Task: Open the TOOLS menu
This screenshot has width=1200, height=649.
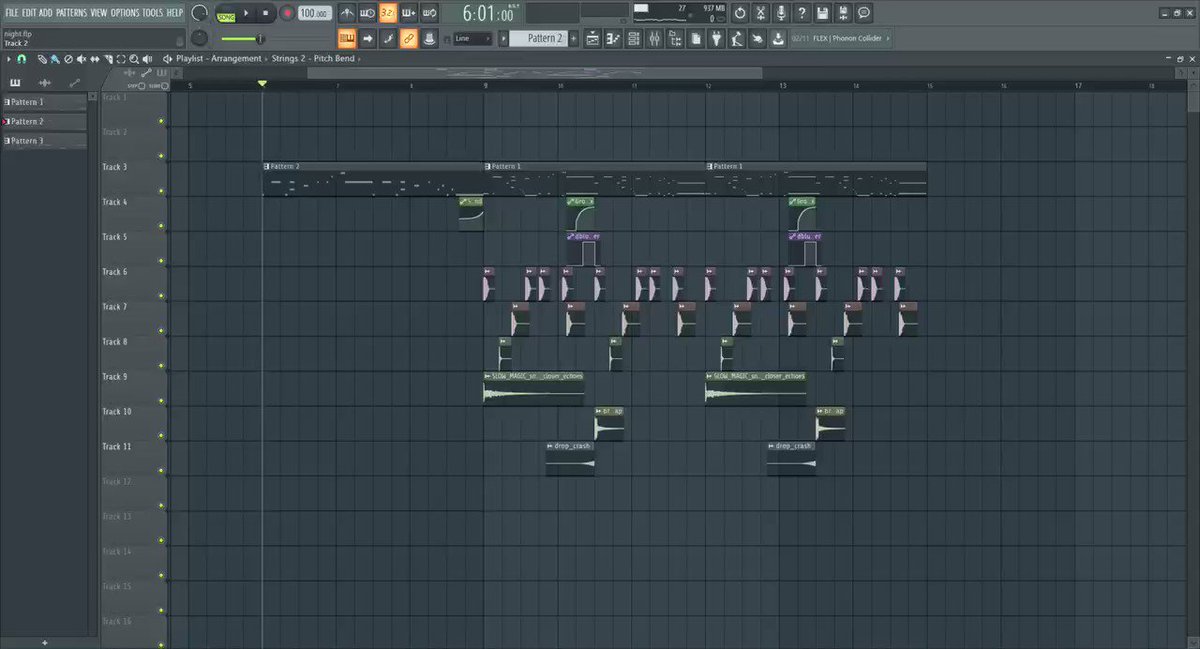Action: pos(152,12)
